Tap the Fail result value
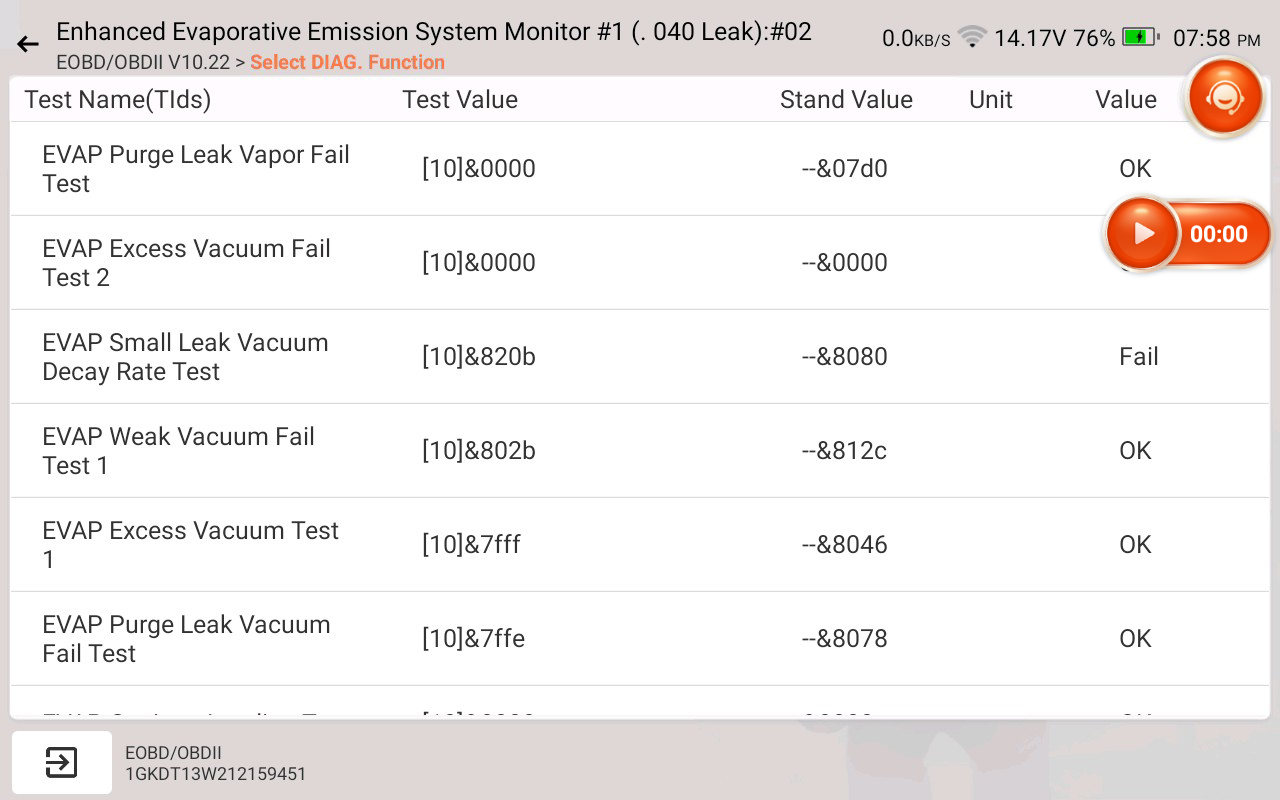Image resolution: width=1280 pixels, height=800 pixels. (x=1138, y=357)
